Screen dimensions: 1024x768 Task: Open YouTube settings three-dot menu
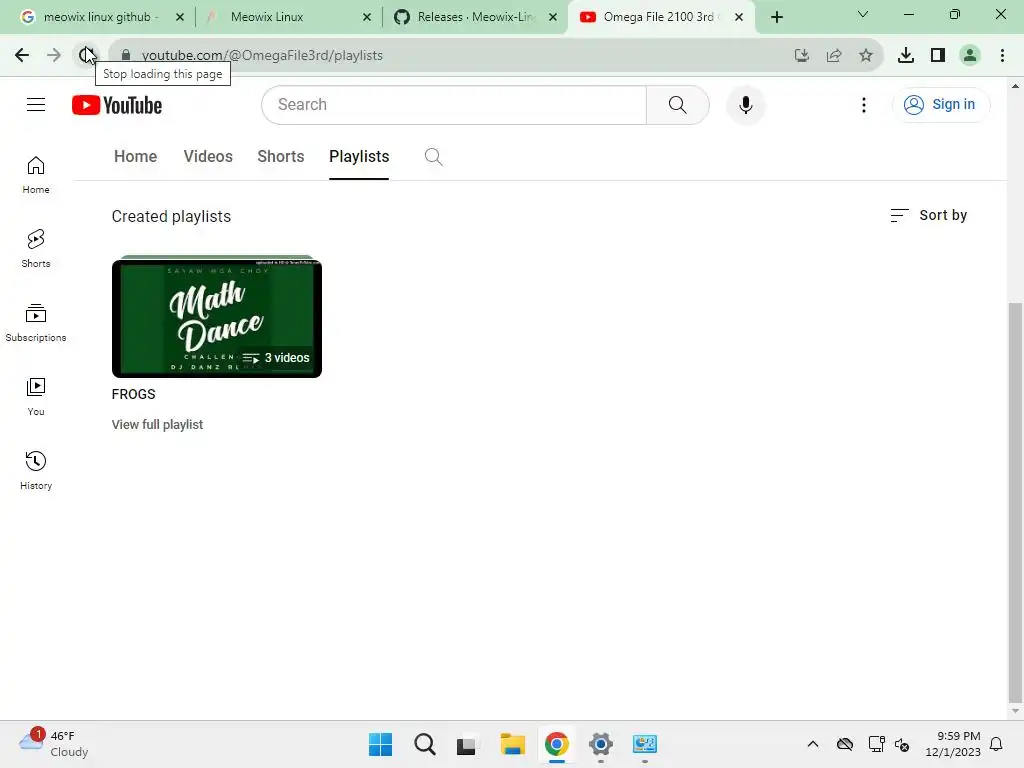863,104
